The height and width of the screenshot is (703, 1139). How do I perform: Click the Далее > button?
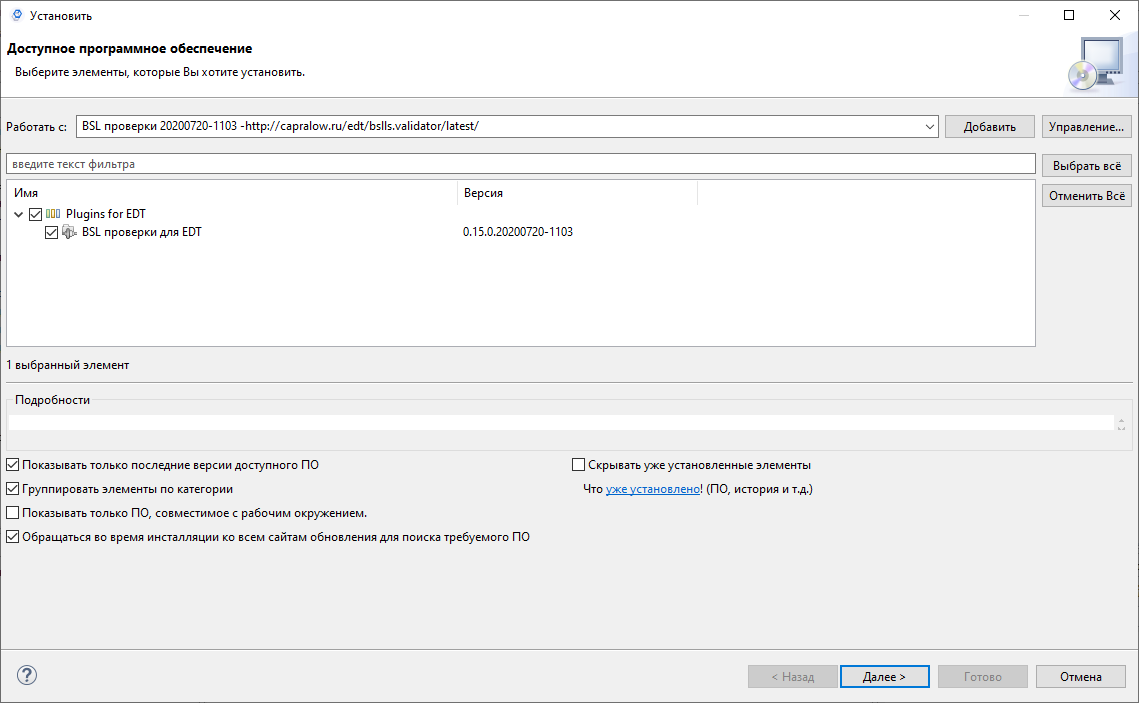(884, 677)
